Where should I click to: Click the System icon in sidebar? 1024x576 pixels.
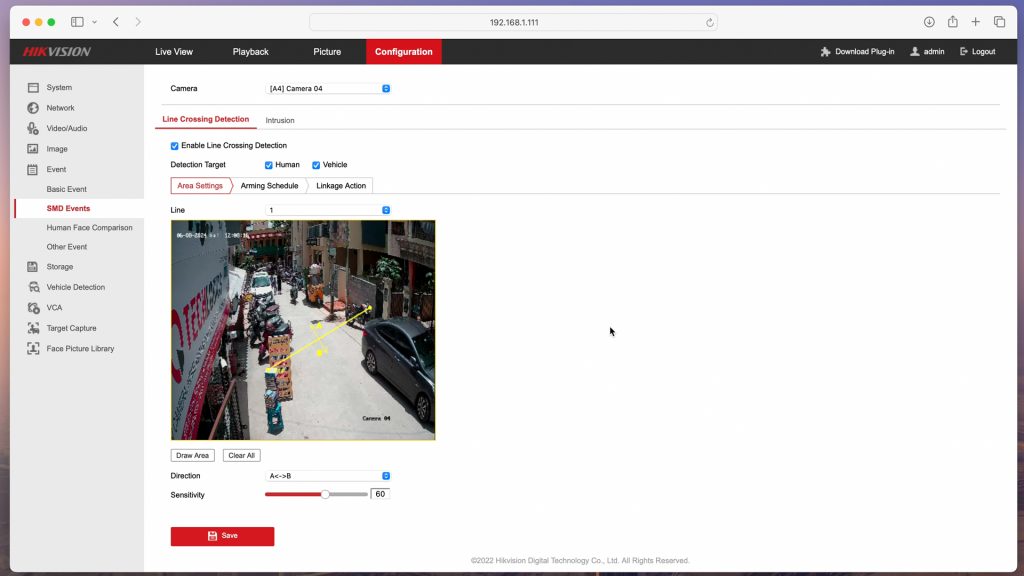33,88
